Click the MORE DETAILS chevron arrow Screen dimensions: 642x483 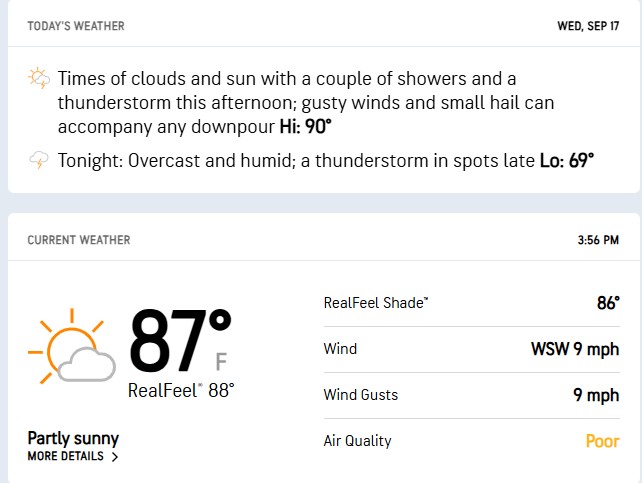point(115,457)
